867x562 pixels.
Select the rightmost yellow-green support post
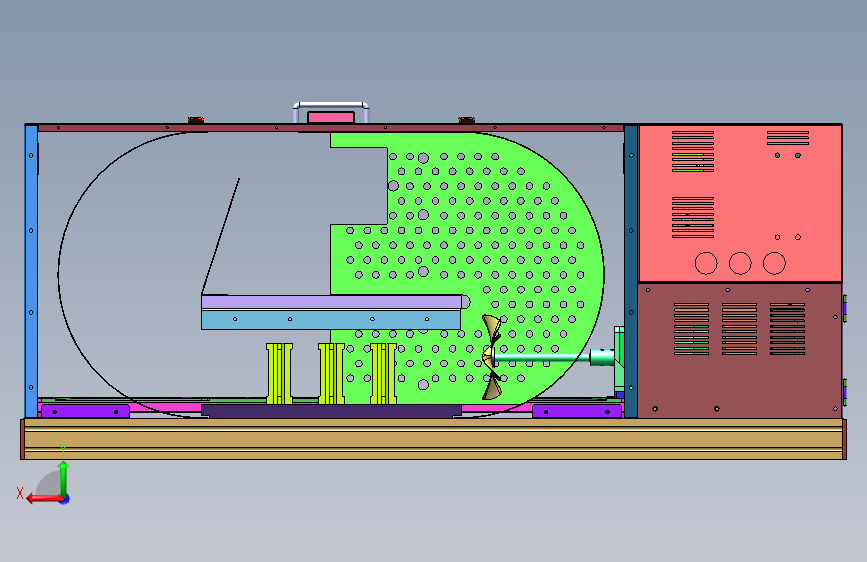coord(383,374)
